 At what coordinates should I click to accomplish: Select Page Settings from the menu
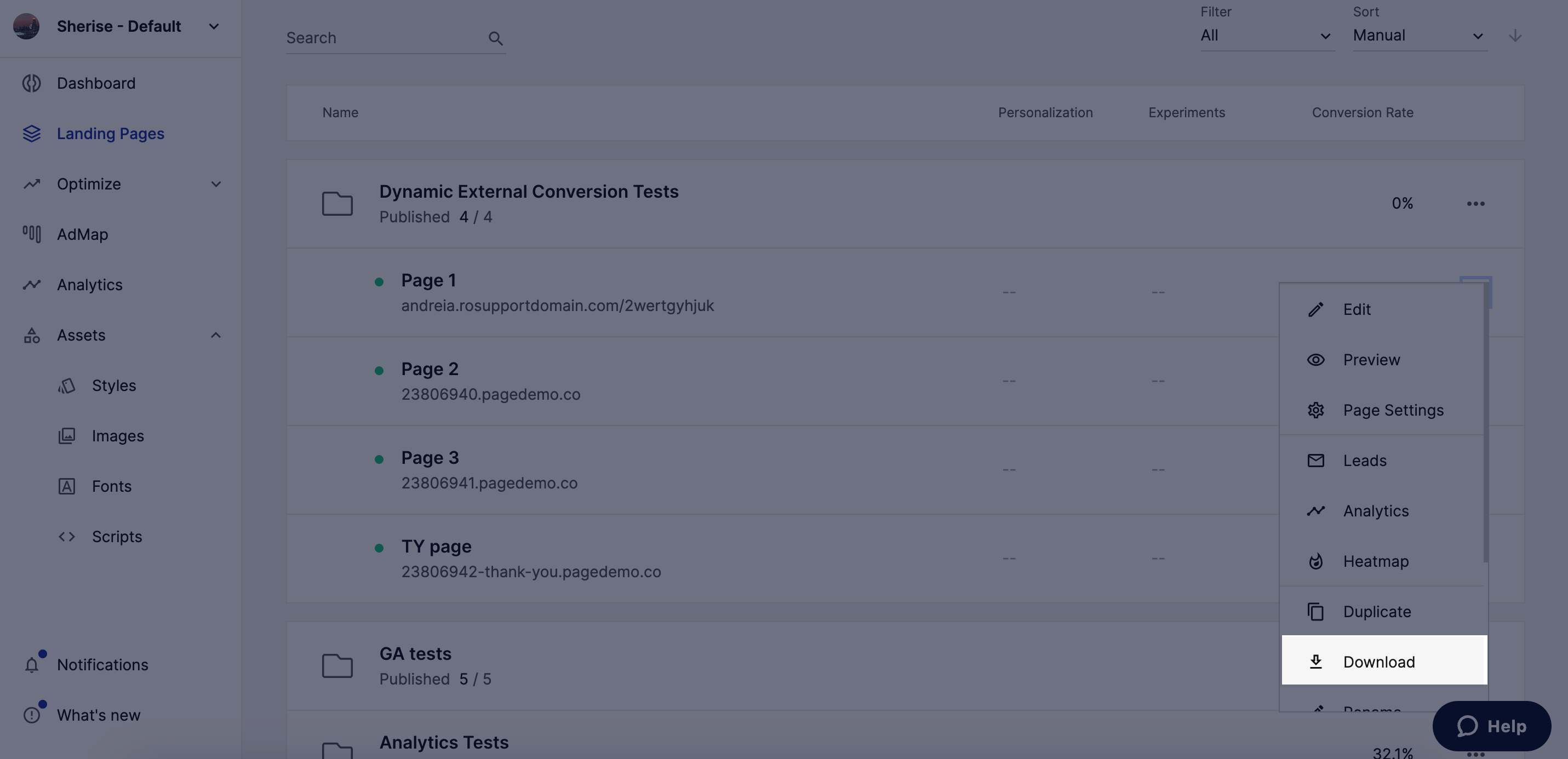pos(1393,410)
